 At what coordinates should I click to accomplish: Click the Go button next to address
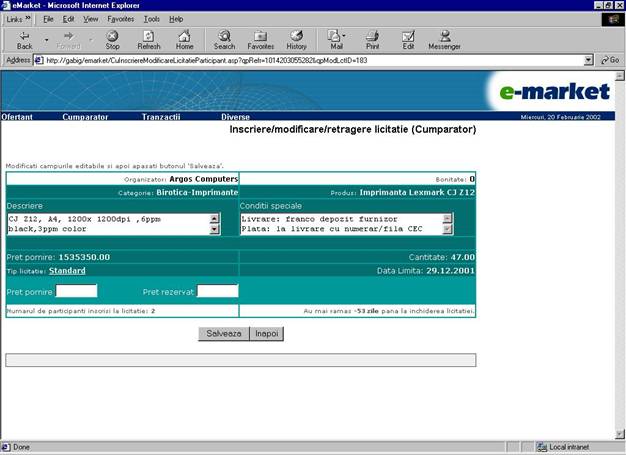coord(607,60)
